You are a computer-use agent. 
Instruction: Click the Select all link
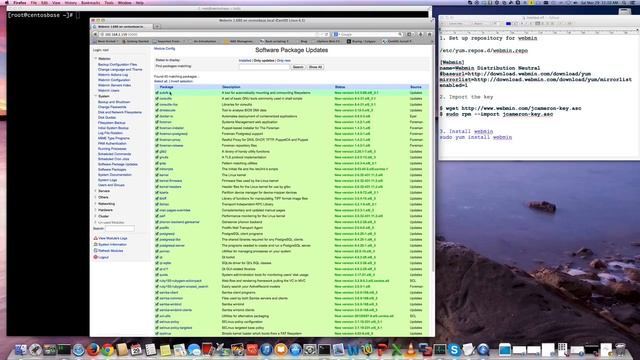160,81
